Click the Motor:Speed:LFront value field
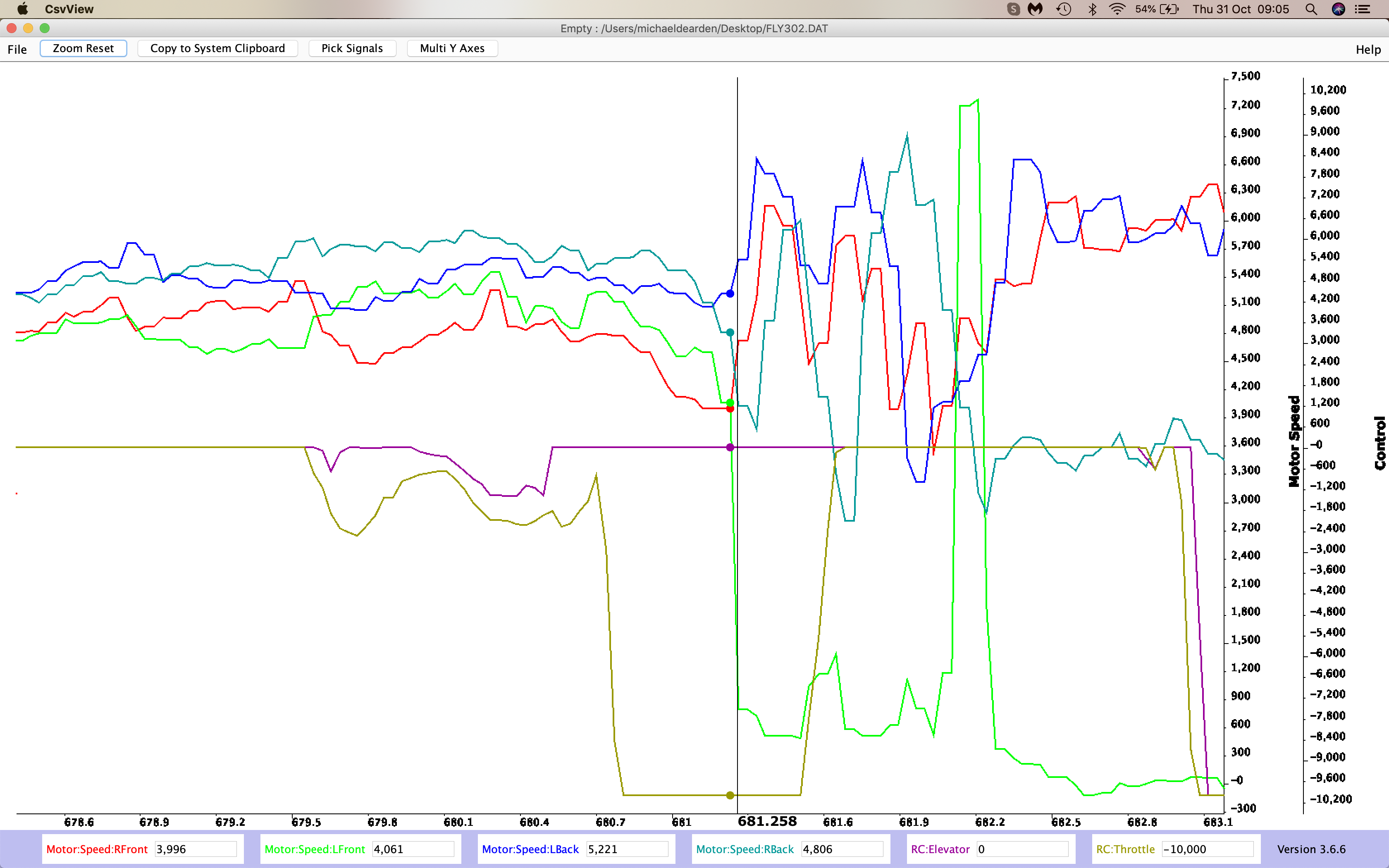Viewport: 1389px width, 868px height. click(413, 849)
